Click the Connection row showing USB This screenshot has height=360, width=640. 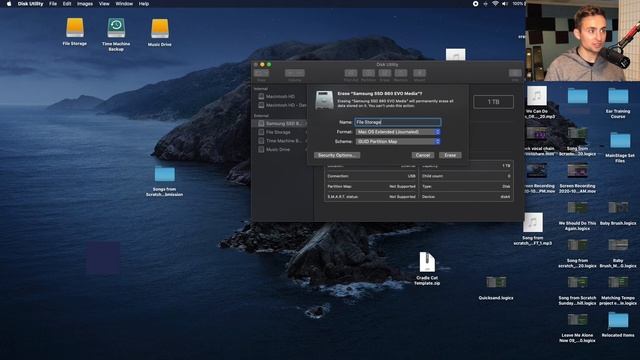point(371,176)
